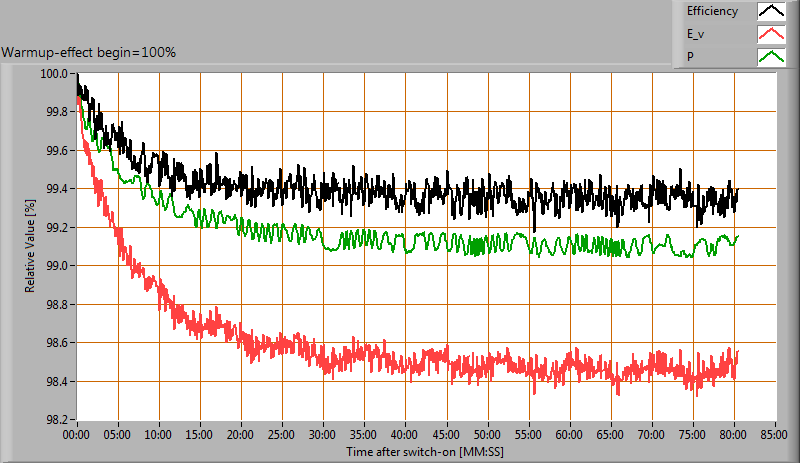
Task: Click the 99.0 y-axis tick label
Action: (x=56, y=266)
